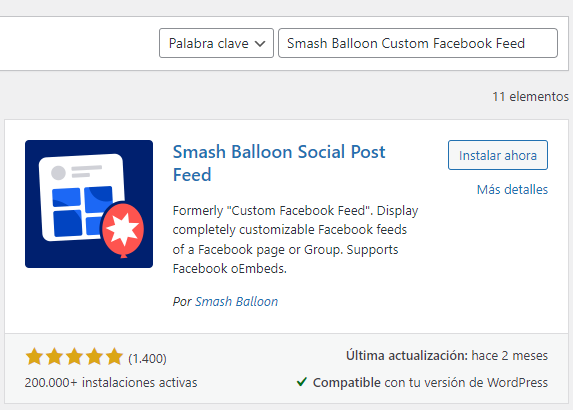
Task: Visit the Smash Balloon author link
Action: tap(236, 301)
